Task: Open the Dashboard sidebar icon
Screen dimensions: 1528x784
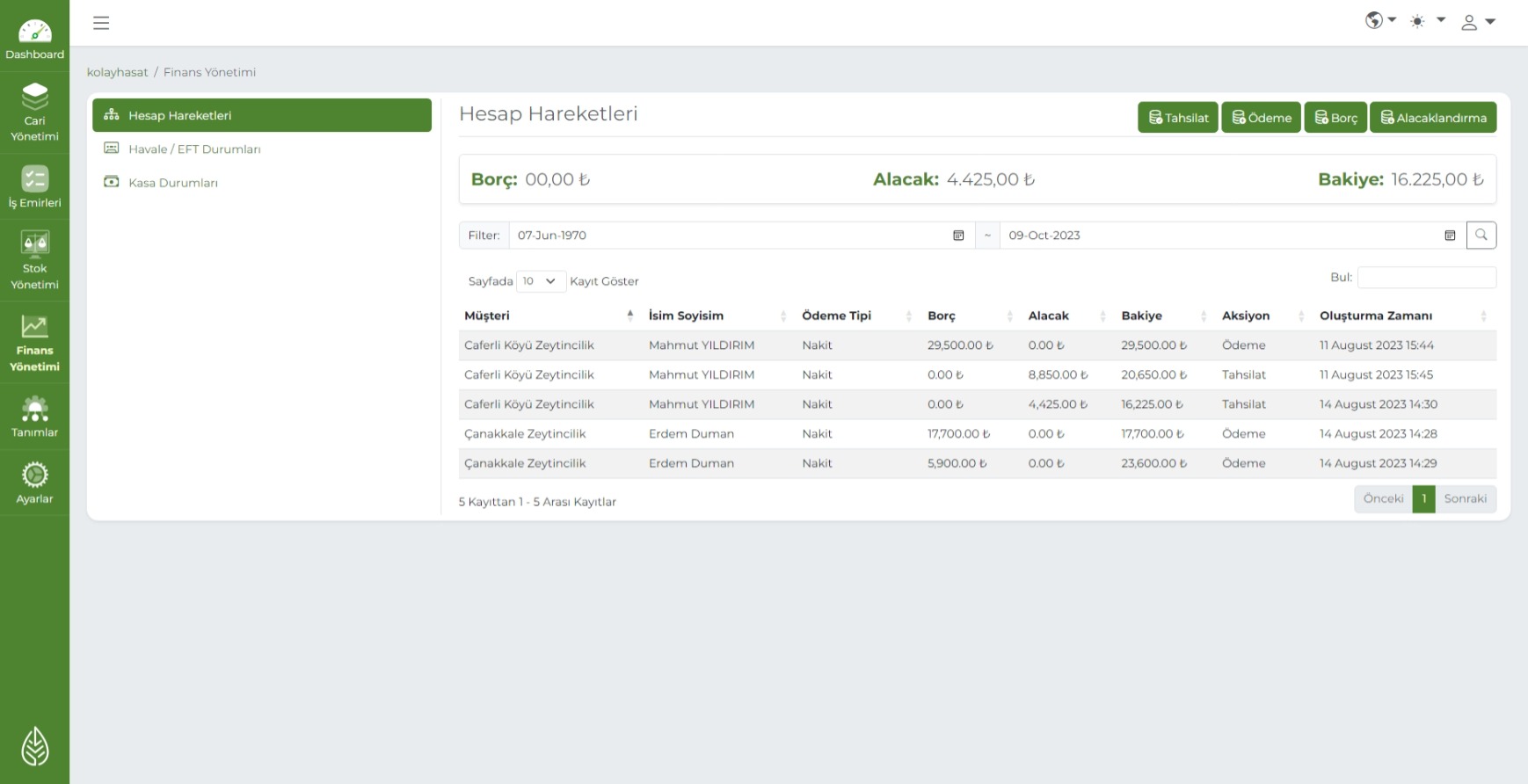Action: tap(34, 40)
